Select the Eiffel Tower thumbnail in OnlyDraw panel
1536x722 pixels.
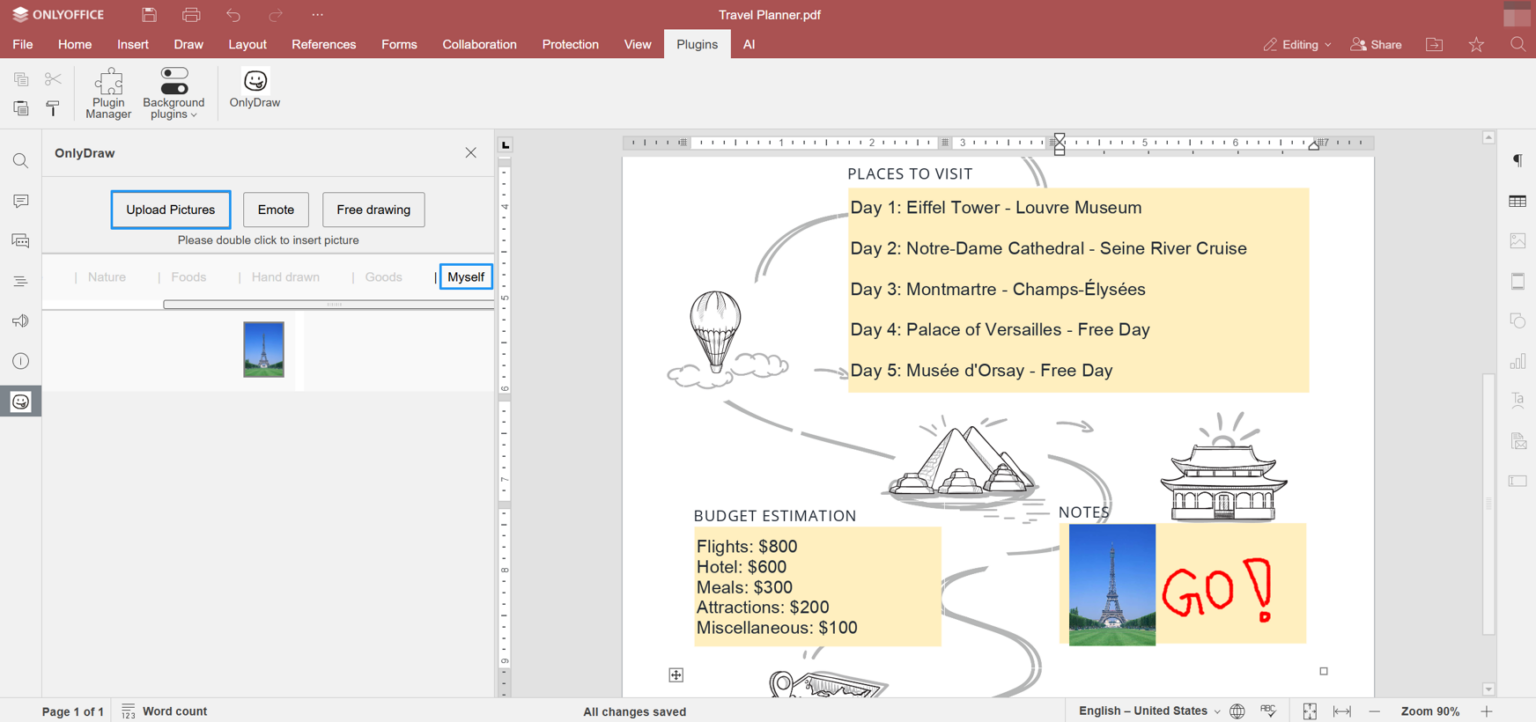pos(264,349)
